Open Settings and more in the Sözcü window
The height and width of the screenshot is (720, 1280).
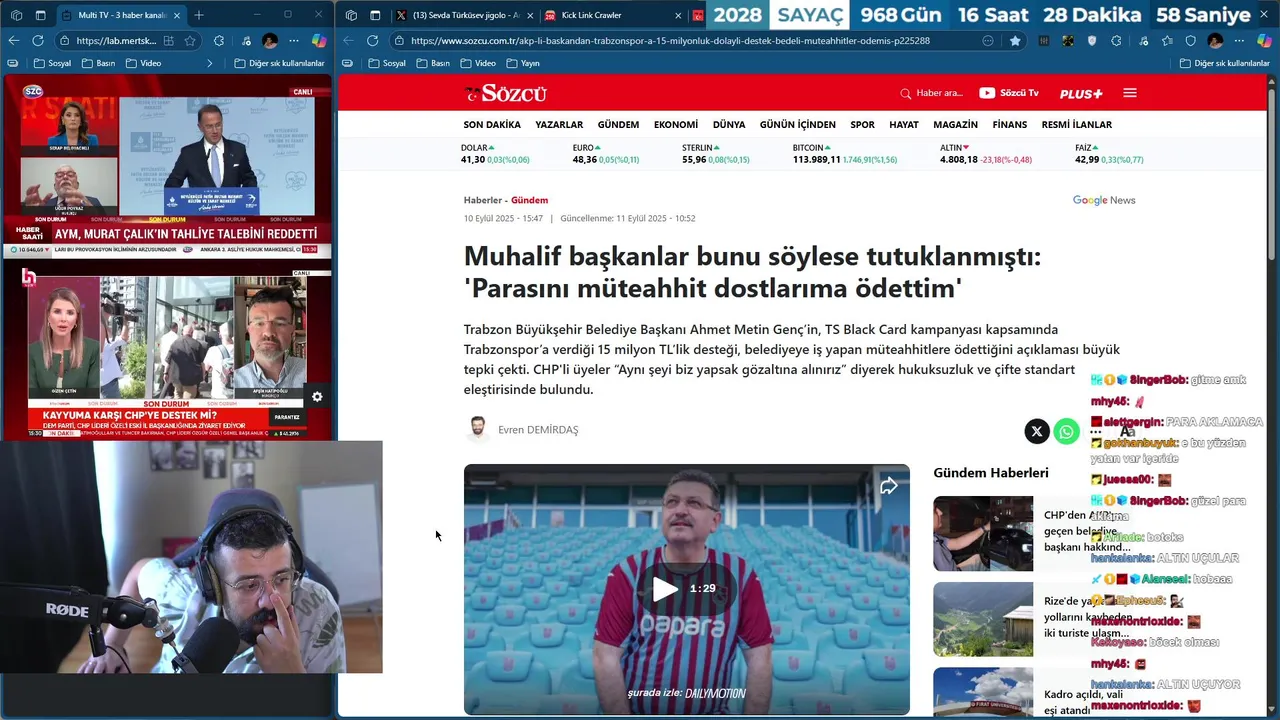[x=1240, y=41]
